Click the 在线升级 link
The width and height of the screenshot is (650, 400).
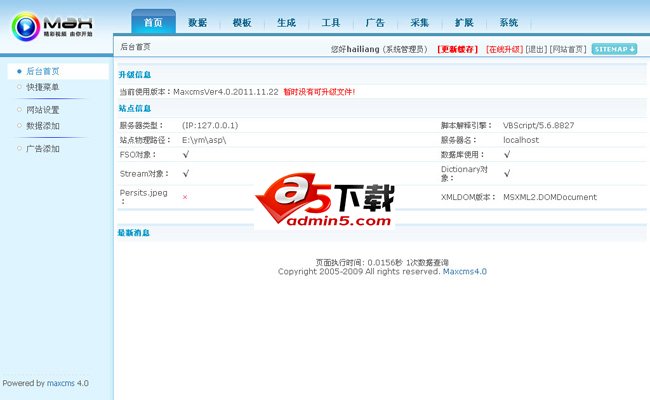pyautogui.click(x=504, y=49)
